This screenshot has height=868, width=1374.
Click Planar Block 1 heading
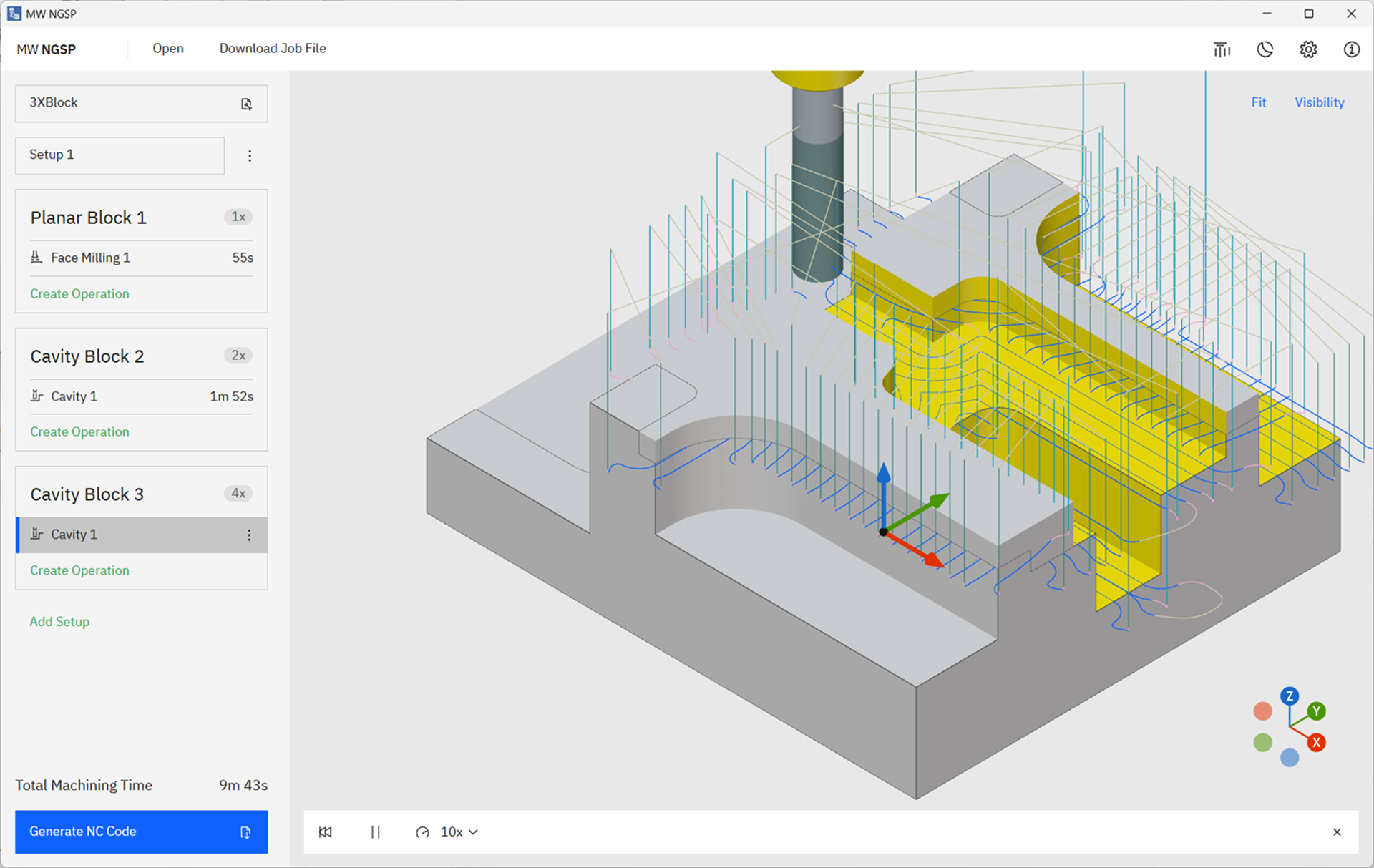pos(89,218)
